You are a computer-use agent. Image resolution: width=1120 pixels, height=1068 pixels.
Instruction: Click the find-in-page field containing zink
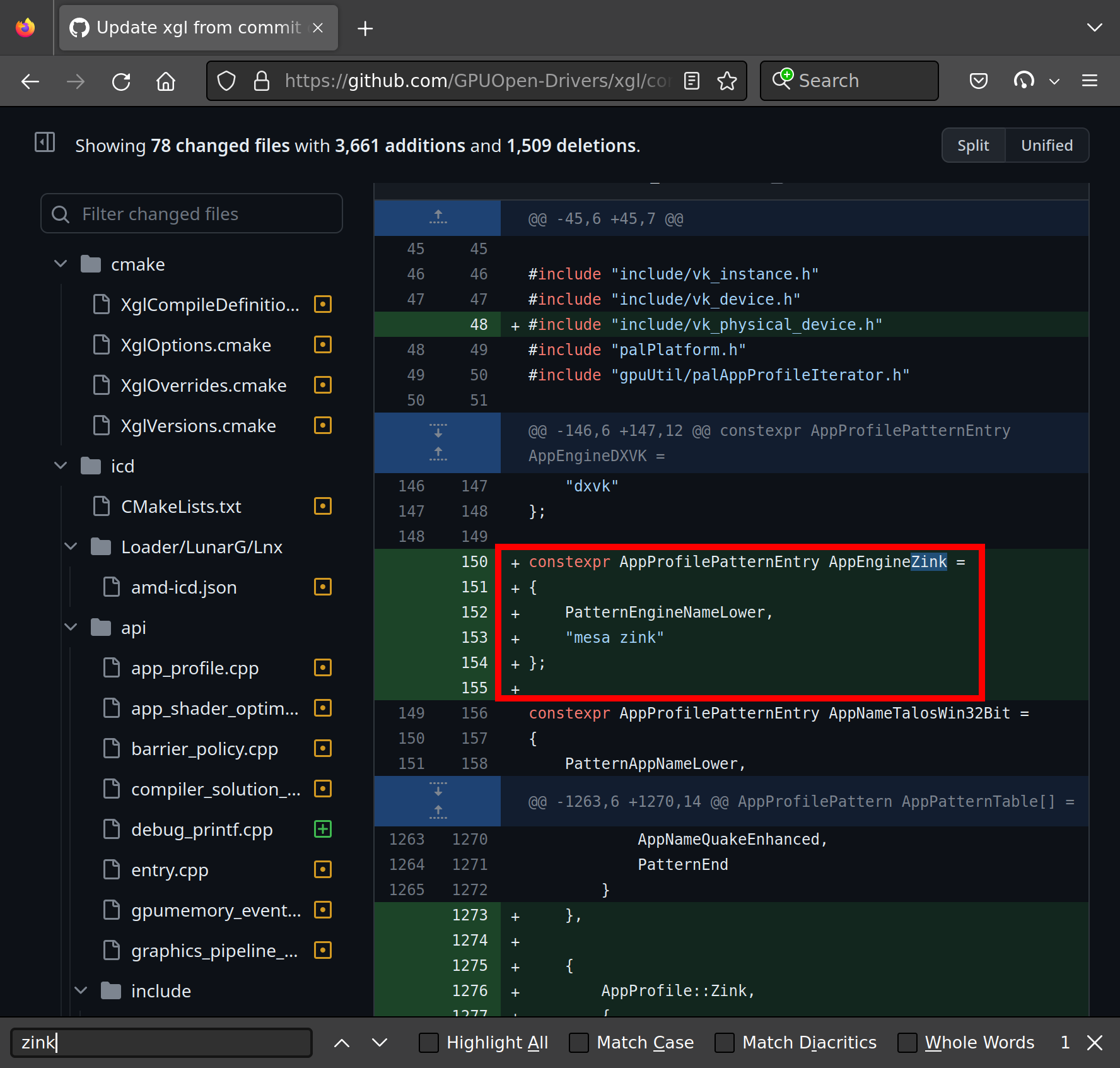[161, 1042]
